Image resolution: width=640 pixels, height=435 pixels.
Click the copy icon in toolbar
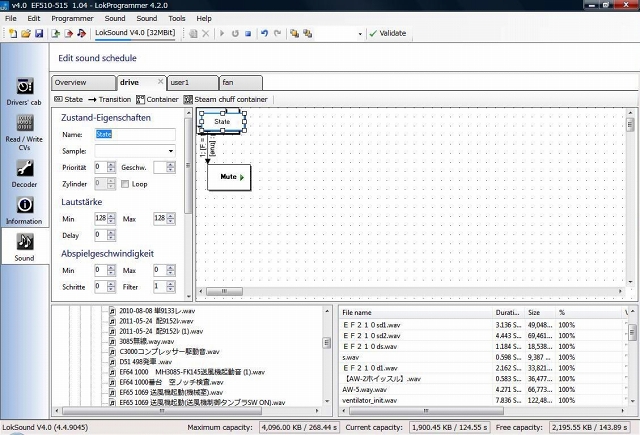193,33
